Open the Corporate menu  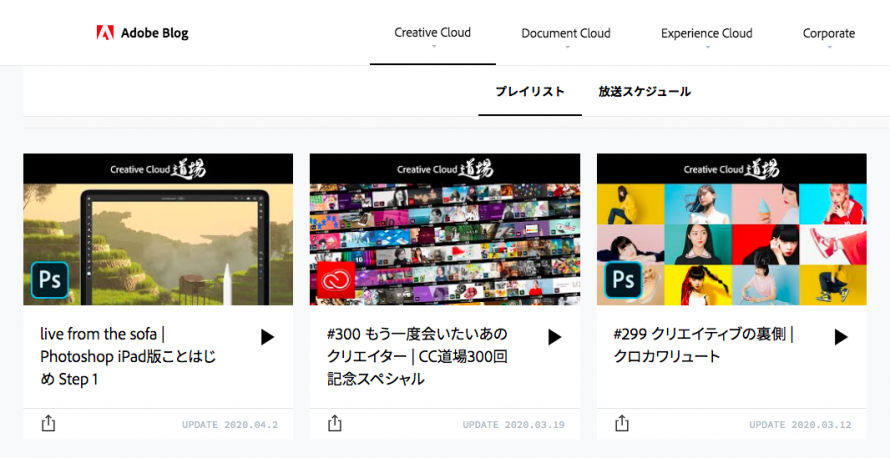[829, 33]
